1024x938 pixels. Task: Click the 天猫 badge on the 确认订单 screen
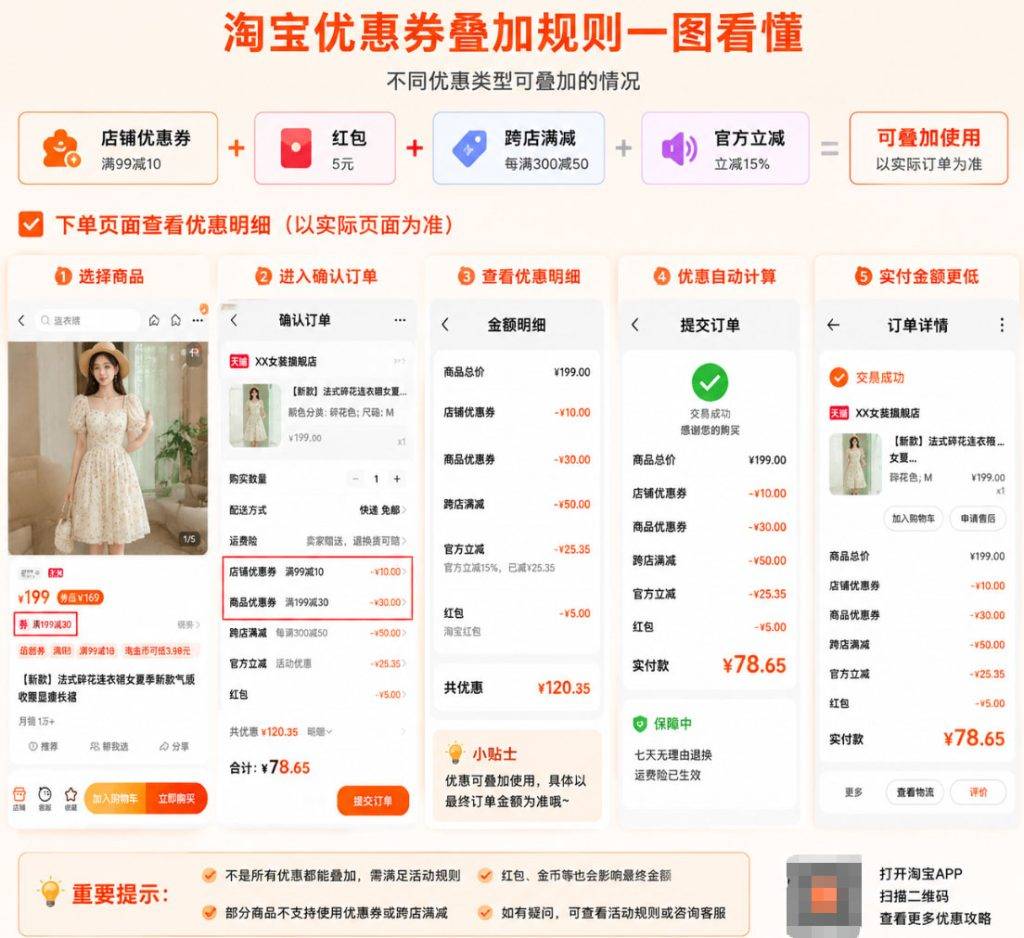(x=238, y=361)
